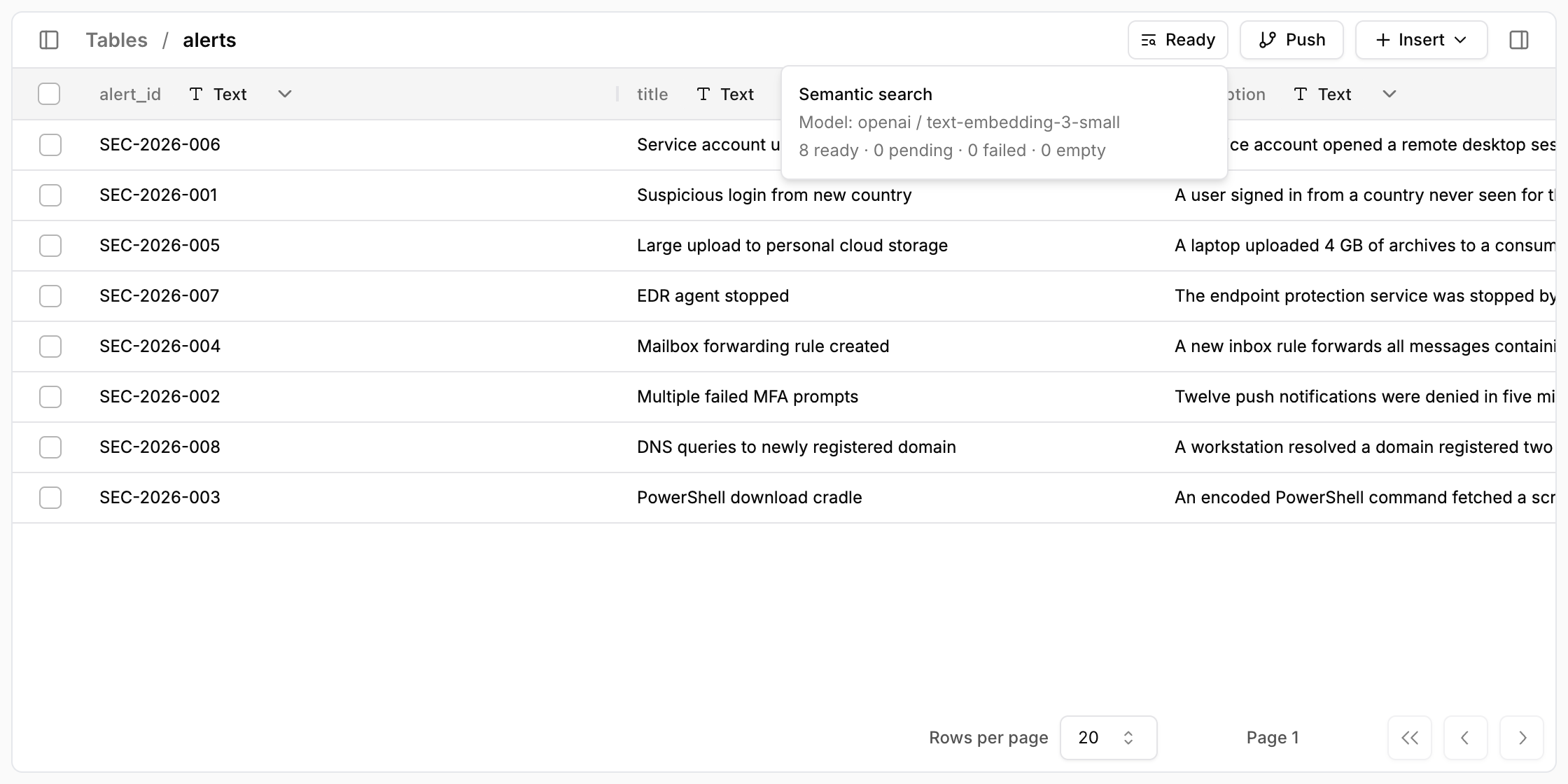Open the alert_id column type chevron
This screenshot has height=784, width=1568.
285,94
